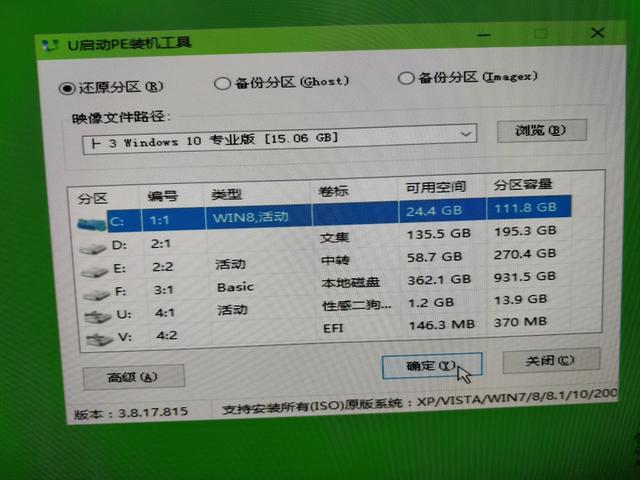Select 备份分区 (Ghost) radio option
Screen dimensions: 640x480
coord(222,84)
